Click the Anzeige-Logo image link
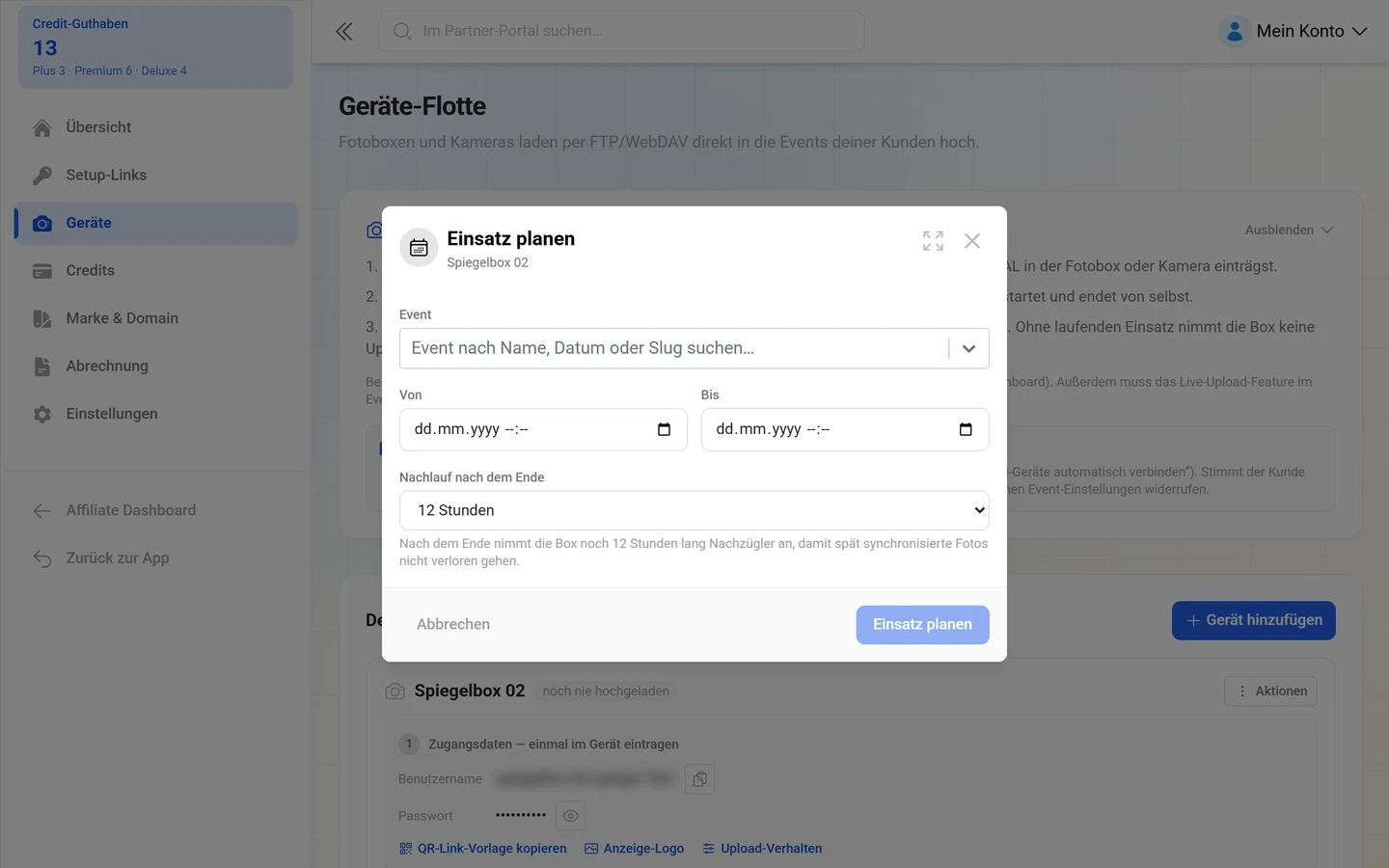Image resolution: width=1389 pixels, height=868 pixels. (634, 849)
